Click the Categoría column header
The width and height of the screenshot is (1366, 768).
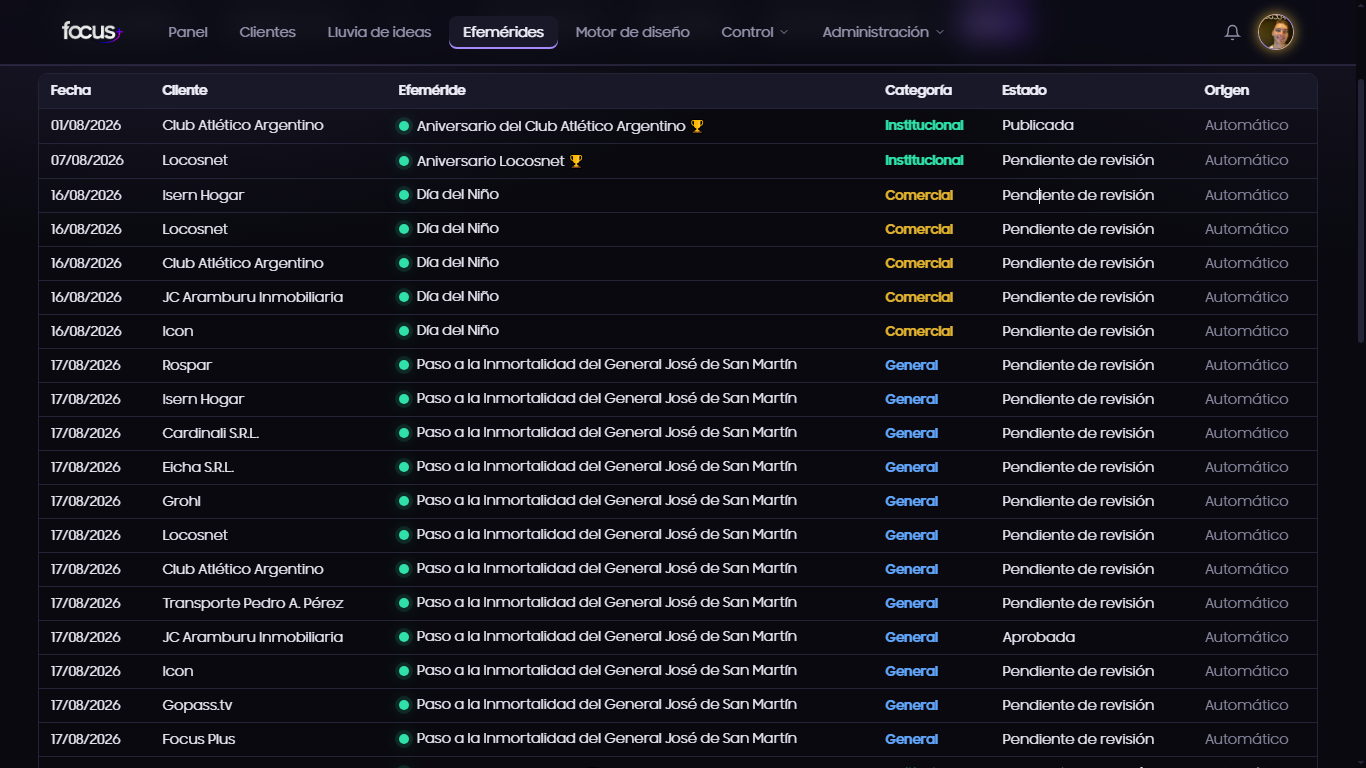click(x=918, y=90)
